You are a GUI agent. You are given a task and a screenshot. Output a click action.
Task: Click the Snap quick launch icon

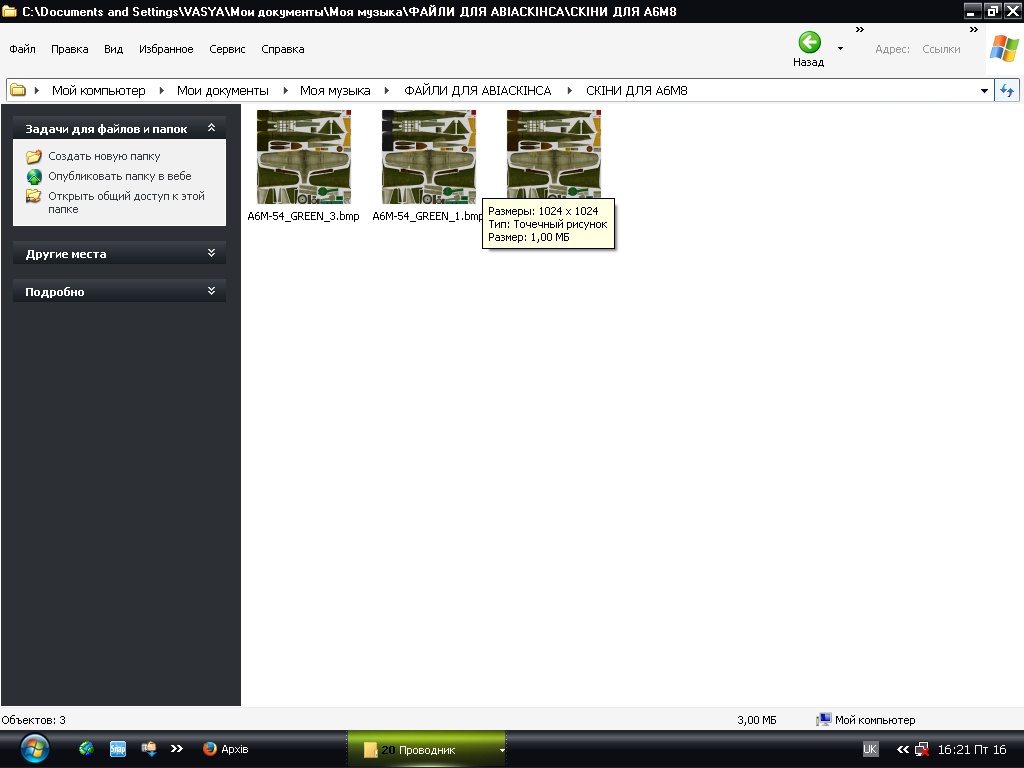click(118, 748)
